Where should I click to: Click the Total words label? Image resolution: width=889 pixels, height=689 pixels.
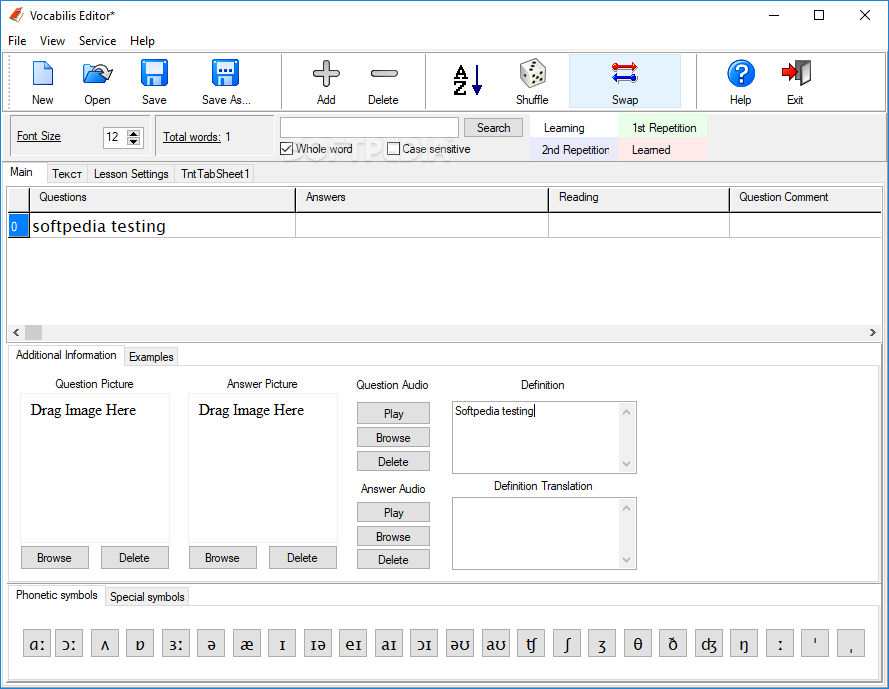click(x=192, y=137)
